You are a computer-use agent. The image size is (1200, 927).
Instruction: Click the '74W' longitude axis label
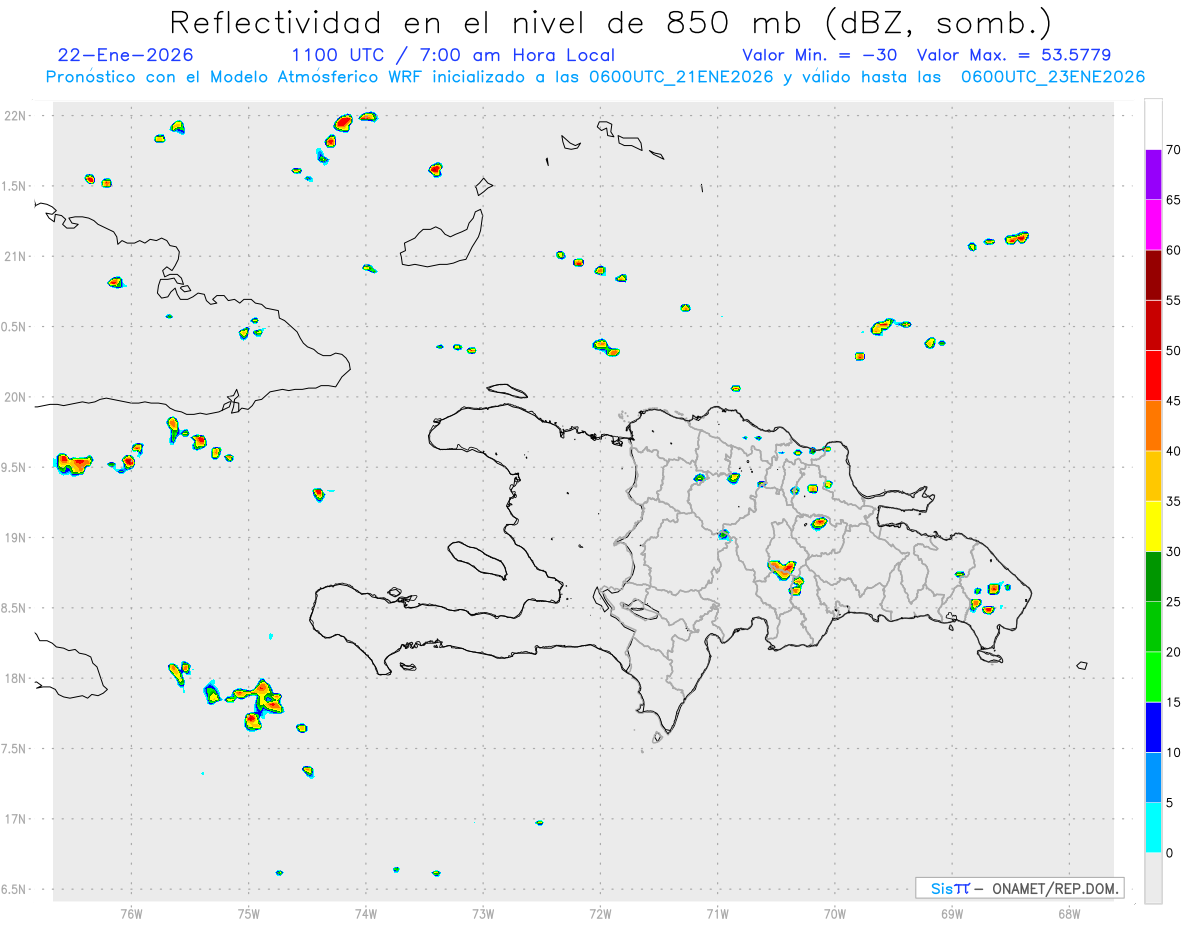click(366, 913)
